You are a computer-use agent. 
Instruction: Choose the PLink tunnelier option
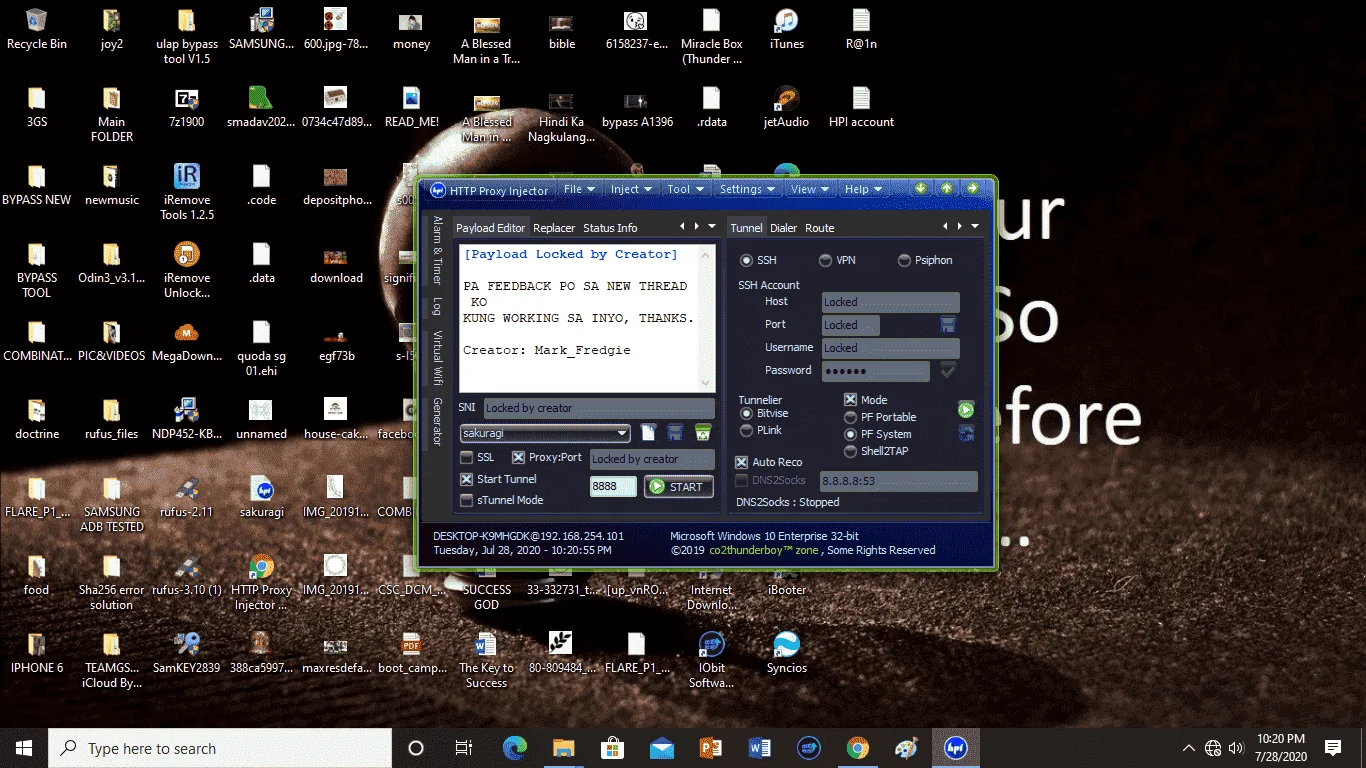click(746, 430)
